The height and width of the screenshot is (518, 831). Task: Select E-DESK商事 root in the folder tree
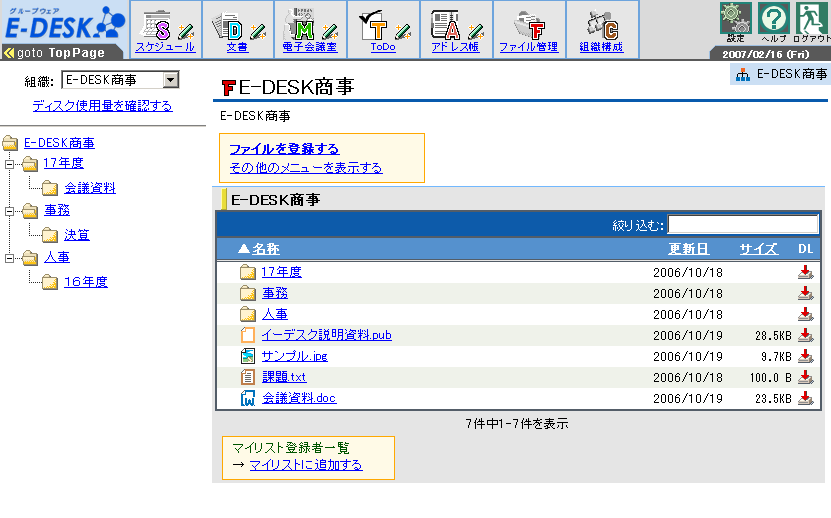pyautogui.click(x=59, y=143)
